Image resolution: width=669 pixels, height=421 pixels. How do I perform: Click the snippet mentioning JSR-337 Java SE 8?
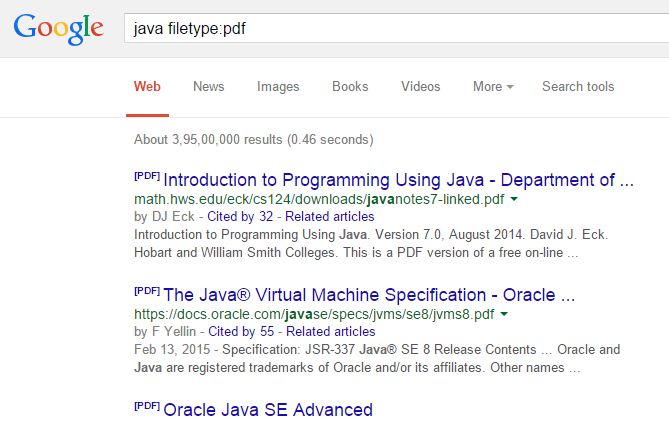click(x=377, y=359)
